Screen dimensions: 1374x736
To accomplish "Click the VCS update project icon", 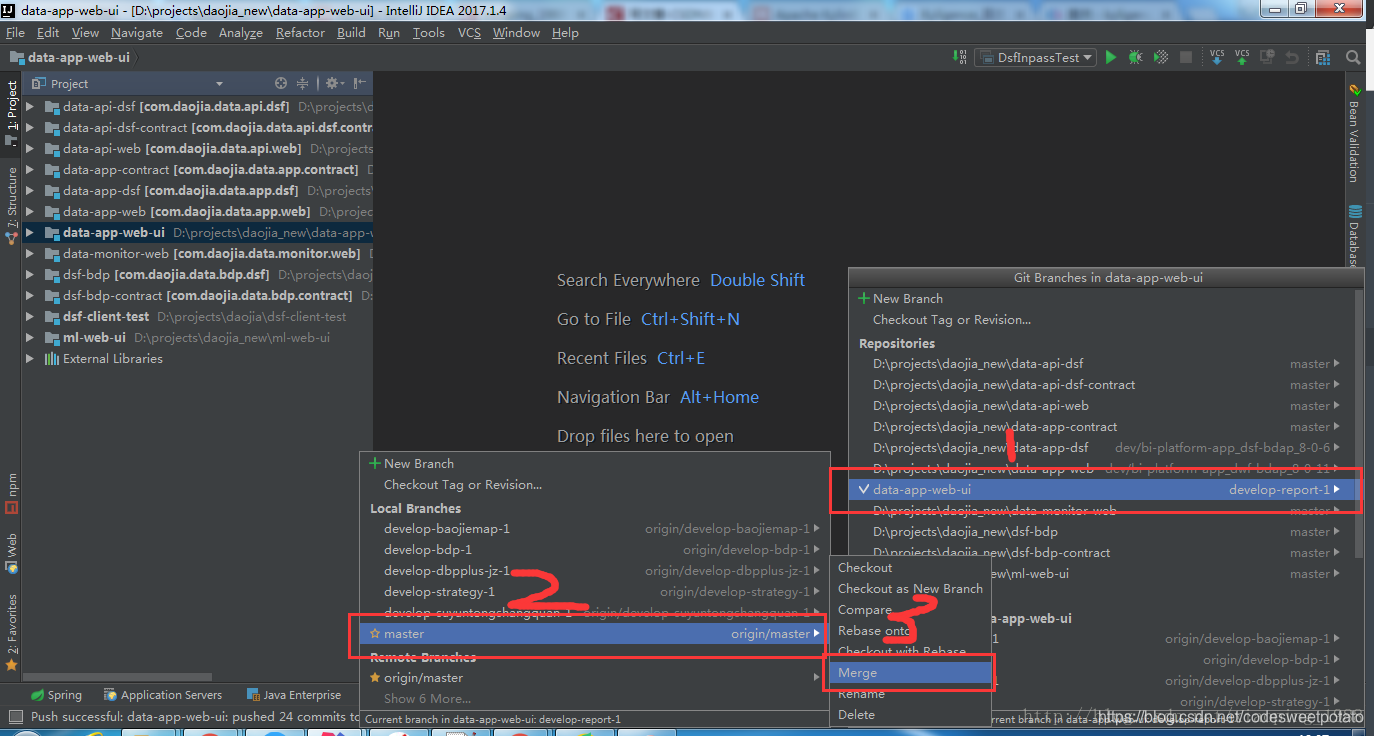I will coord(1217,58).
